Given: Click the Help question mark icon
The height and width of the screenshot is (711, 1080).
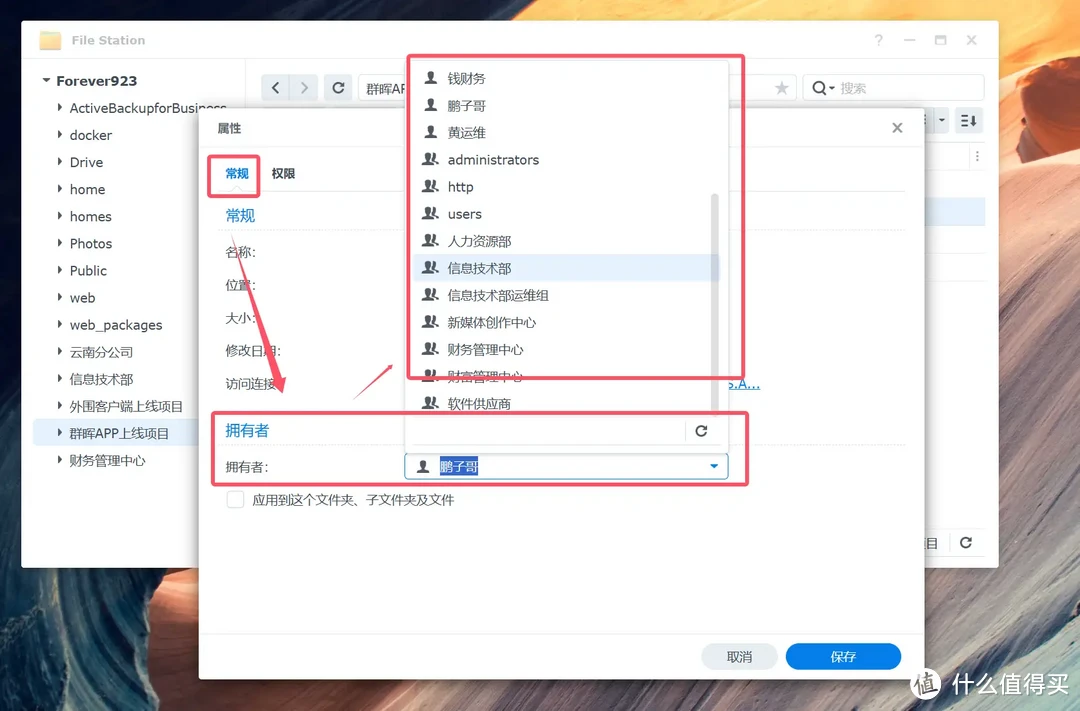Looking at the screenshot, I should [x=878, y=40].
